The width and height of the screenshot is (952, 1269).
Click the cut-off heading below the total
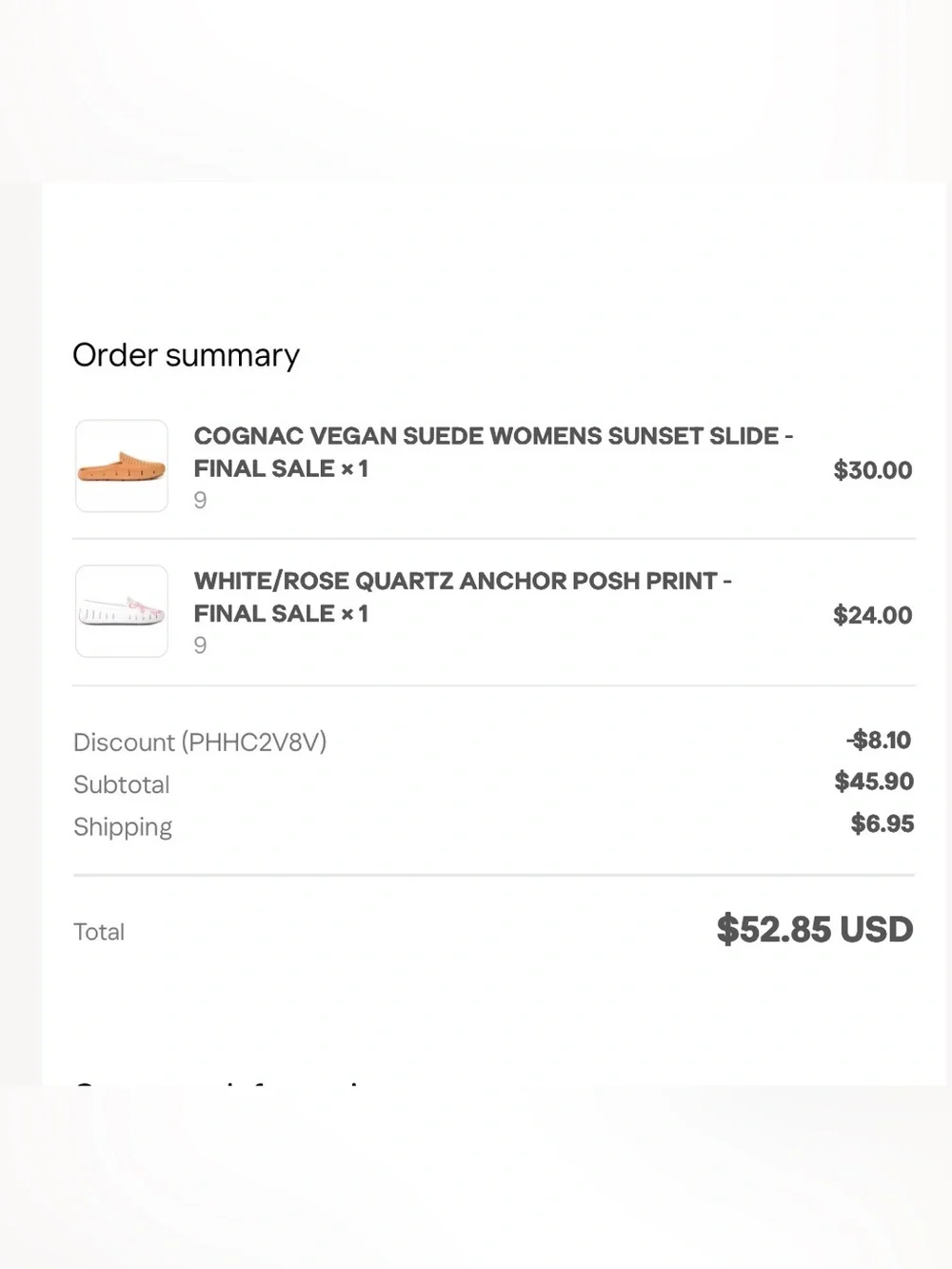pyautogui.click(x=219, y=1081)
